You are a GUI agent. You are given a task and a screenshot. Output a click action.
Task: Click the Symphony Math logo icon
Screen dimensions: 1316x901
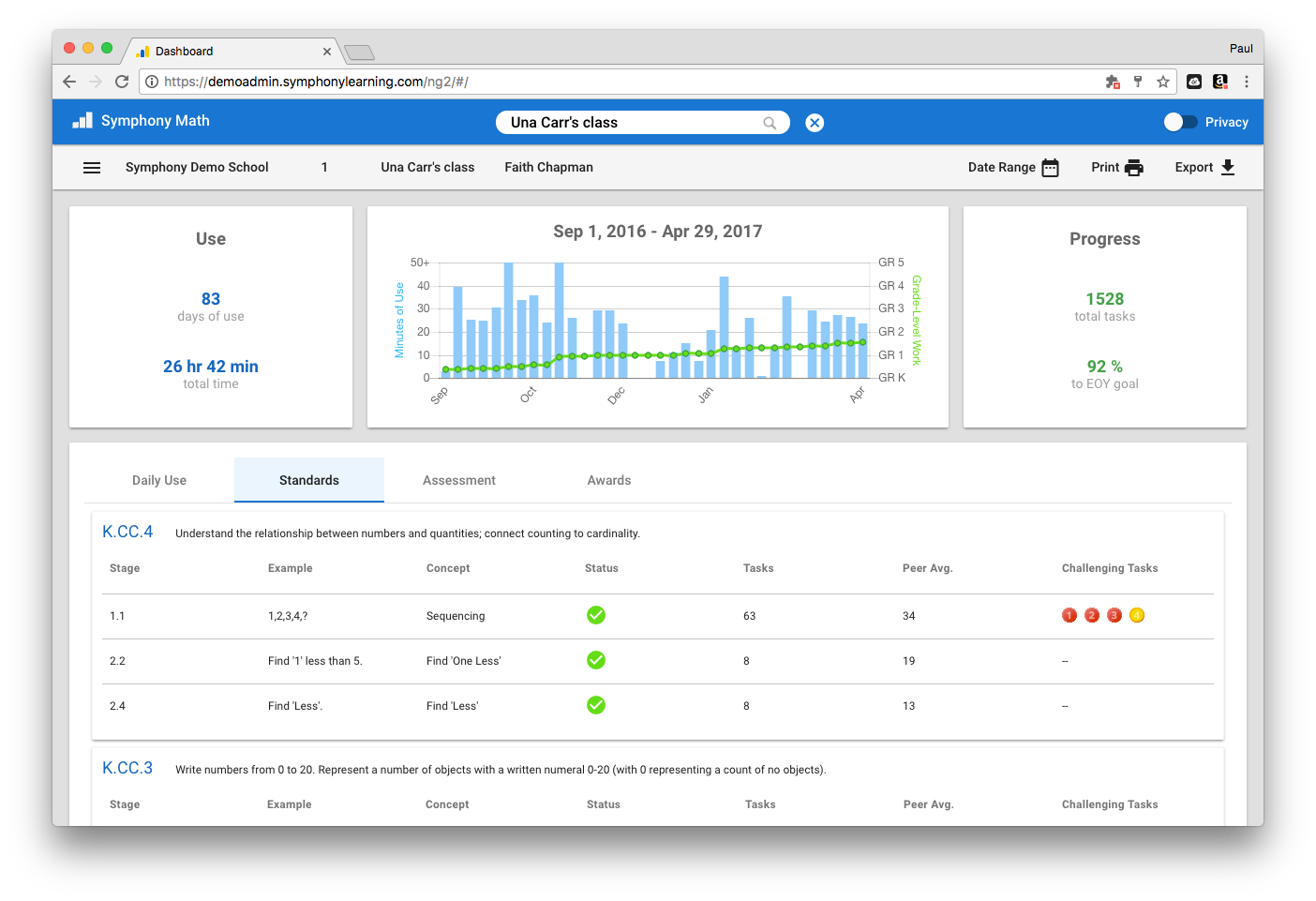point(82,121)
